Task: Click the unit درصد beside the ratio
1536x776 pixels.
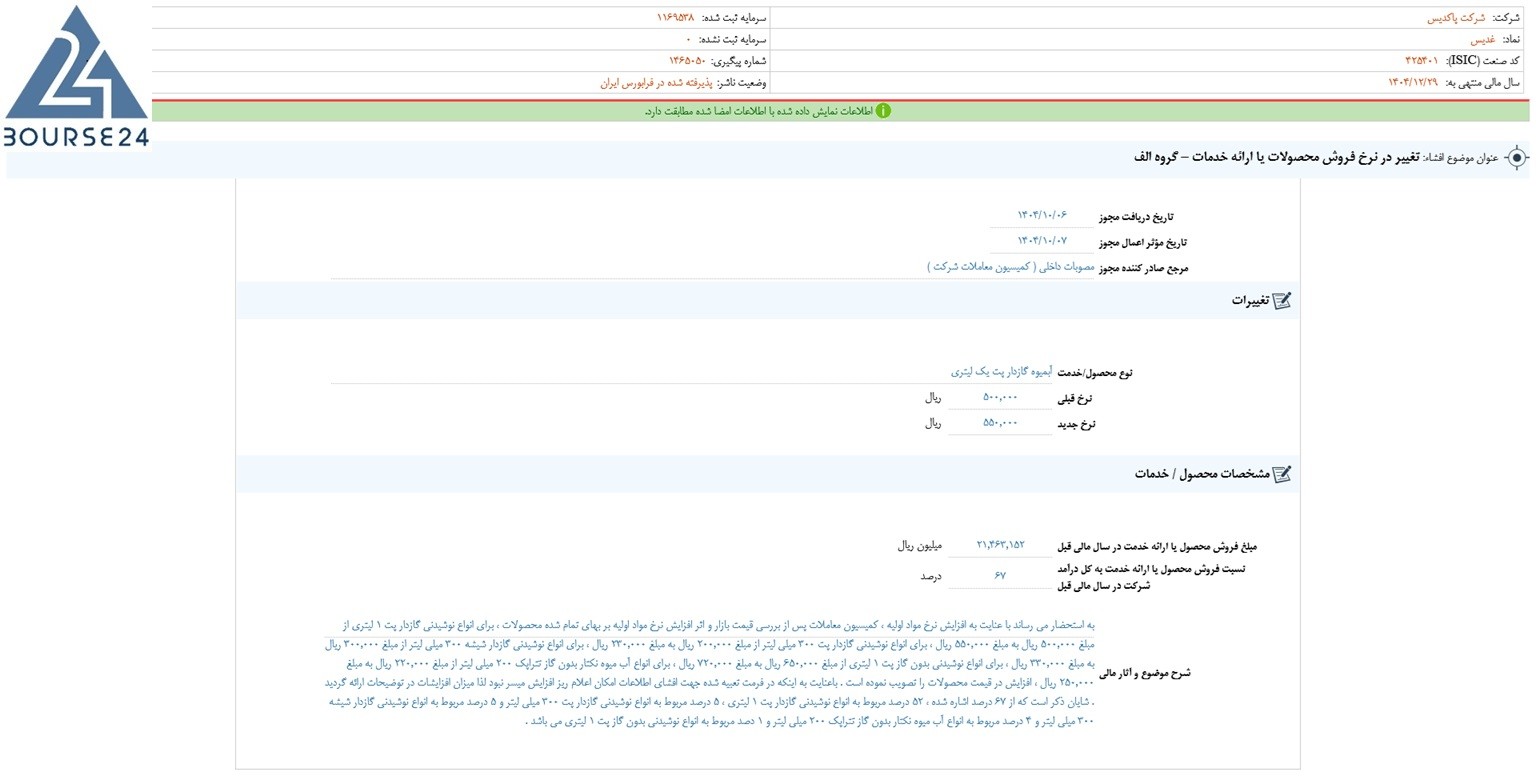Action: pos(931,577)
